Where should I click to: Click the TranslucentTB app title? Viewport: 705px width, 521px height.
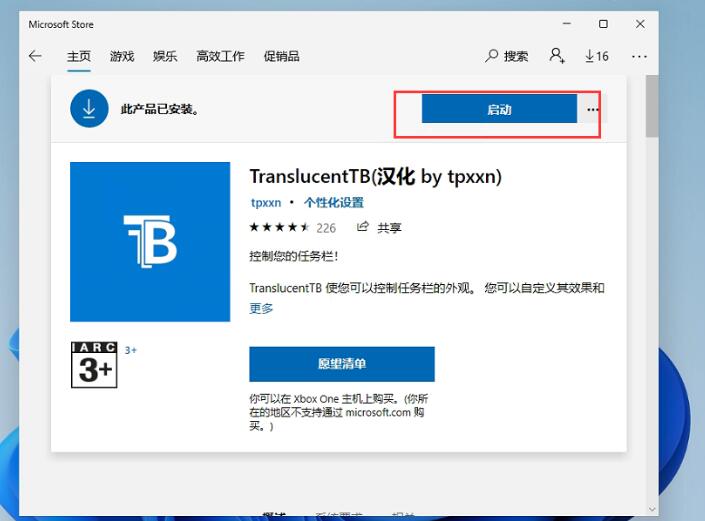[375, 176]
